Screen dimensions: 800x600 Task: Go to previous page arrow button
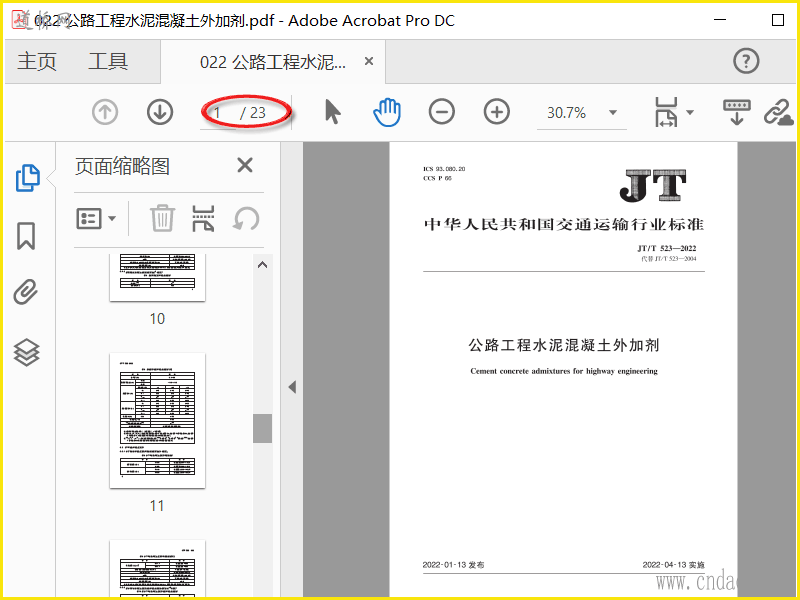(105, 112)
